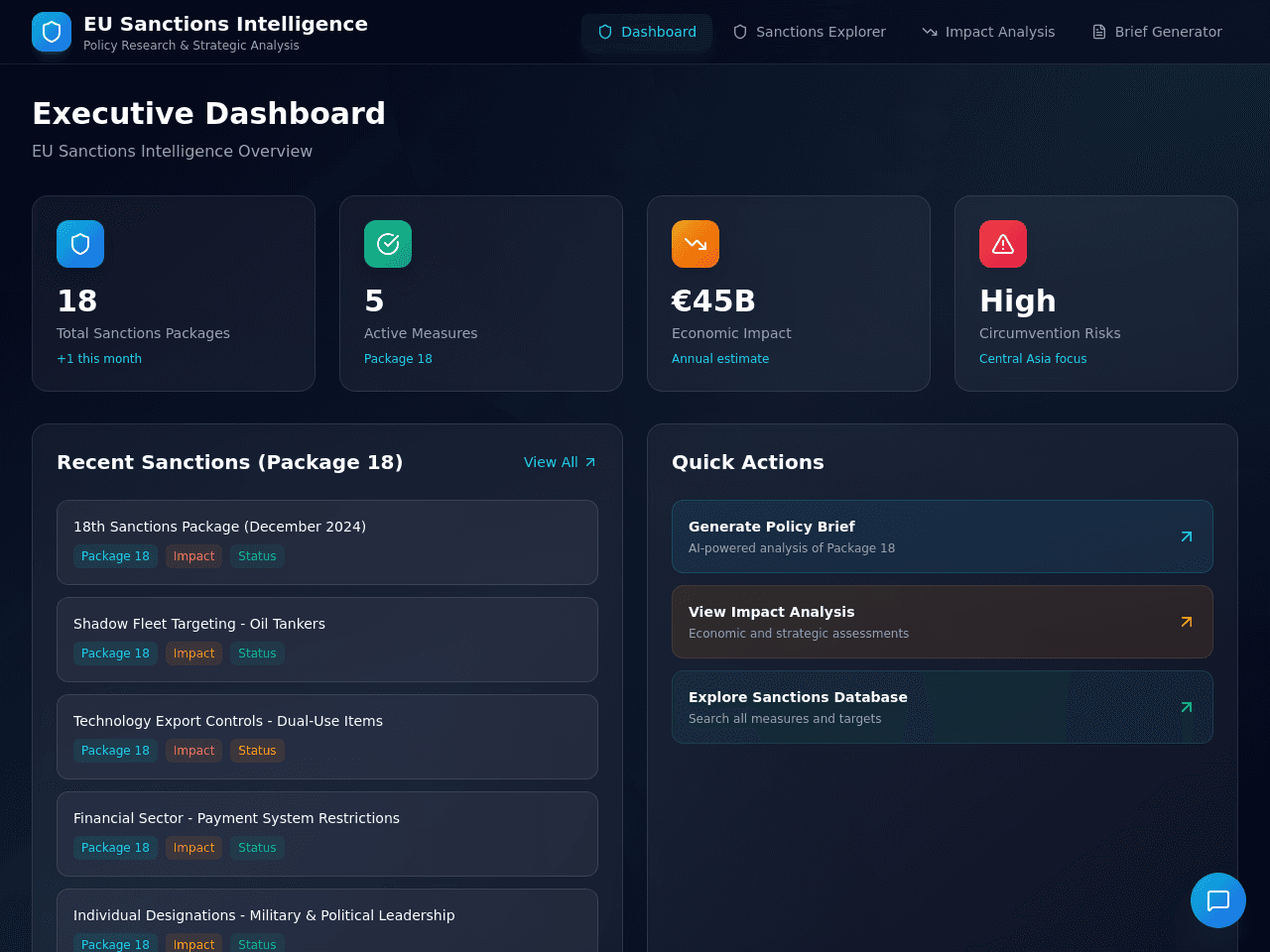Click Impact tag on Individual Designations row
The image size is (1270, 952).
point(193,944)
